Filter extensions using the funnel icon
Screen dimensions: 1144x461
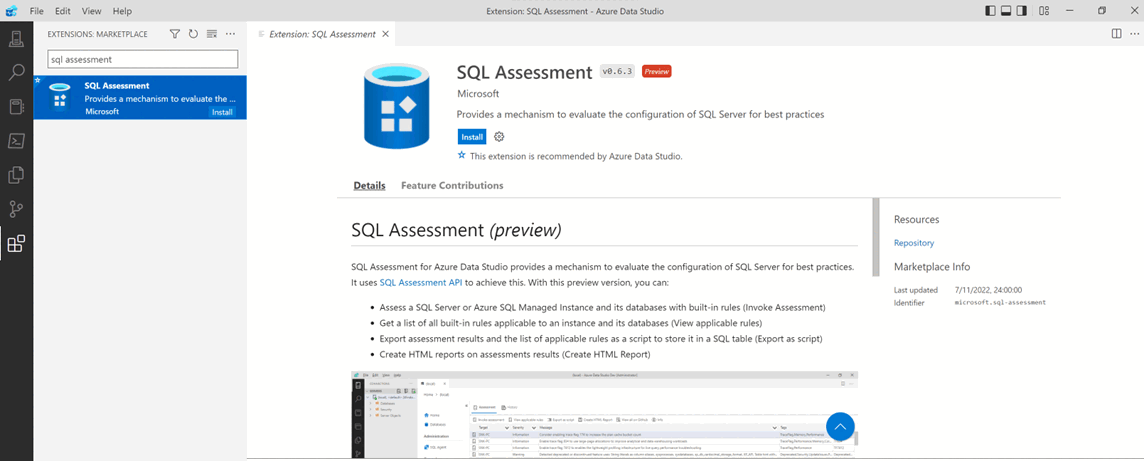click(175, 34)
